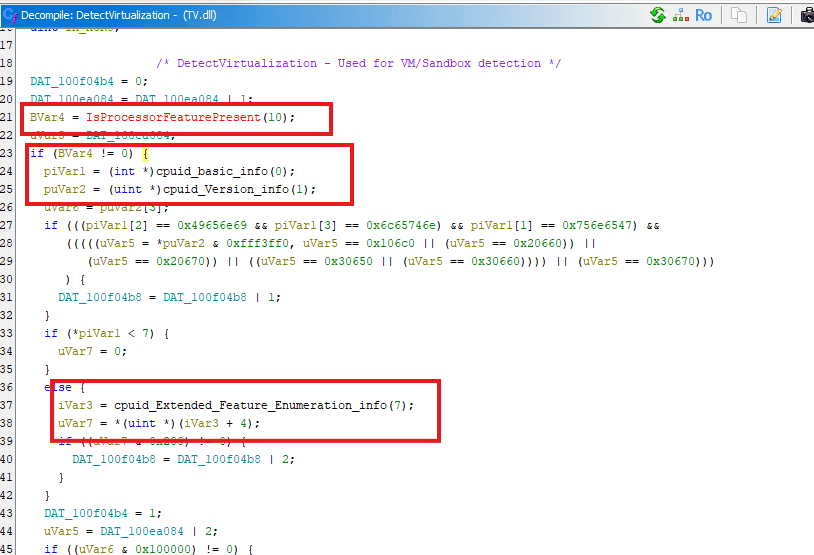Click the argument 10 of IsProcessorFeaturePresent
Image resolution: width=814 pixels, height=555 pixels.
(x=277, y=117)
